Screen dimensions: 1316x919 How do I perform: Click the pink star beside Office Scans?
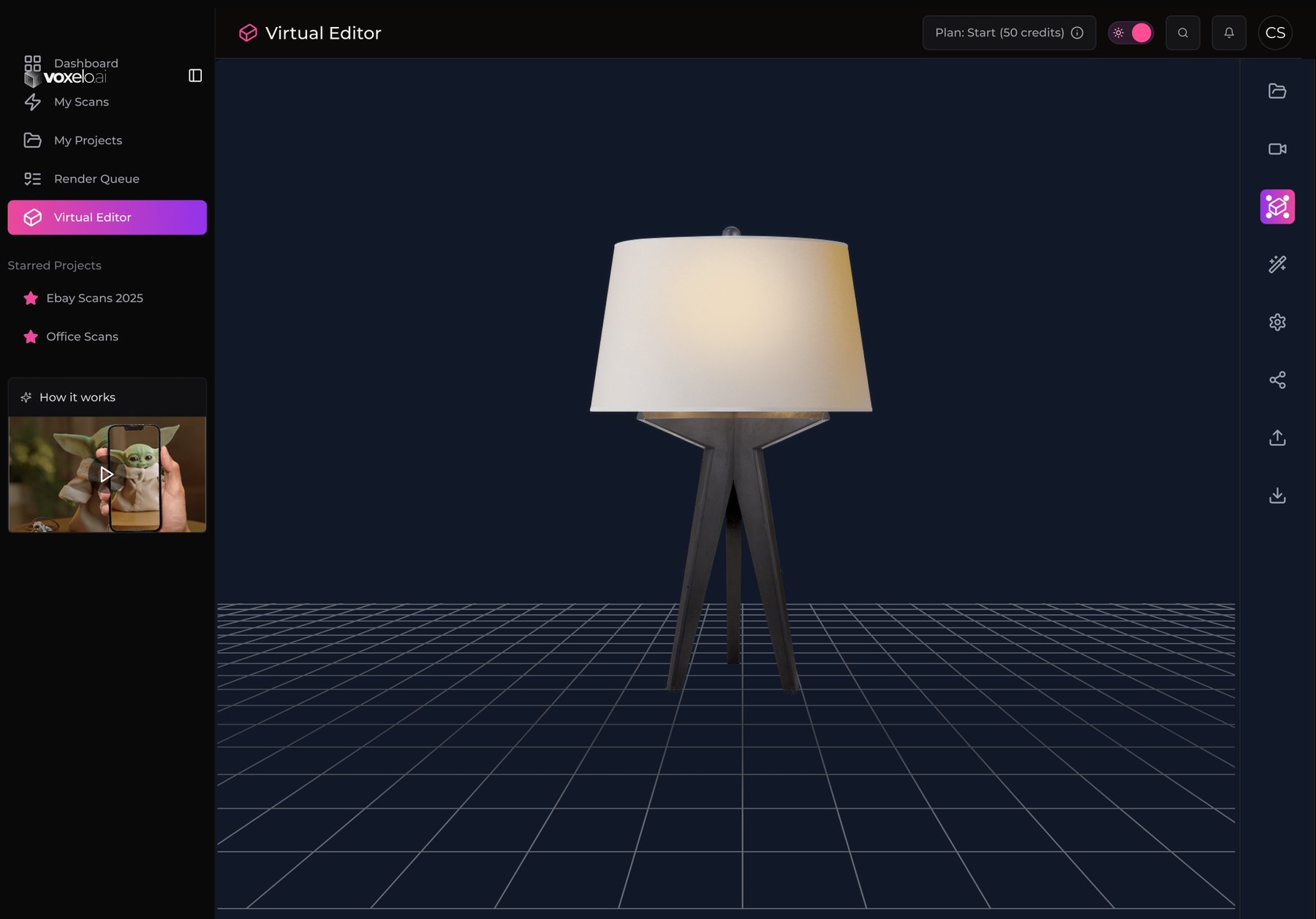coord(31,337)
